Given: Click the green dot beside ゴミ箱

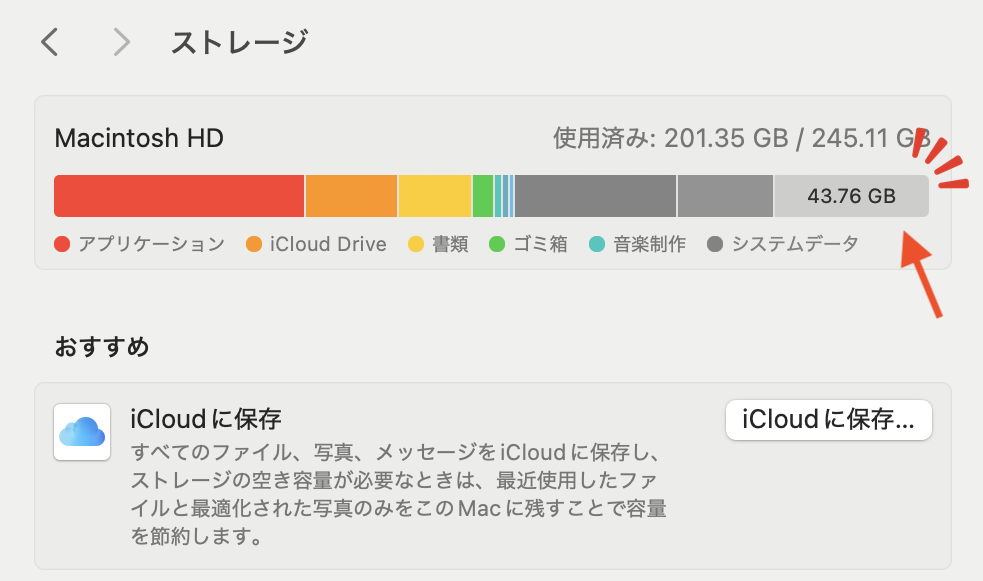Looking at the screenshot, I should [x=497, y=244].
